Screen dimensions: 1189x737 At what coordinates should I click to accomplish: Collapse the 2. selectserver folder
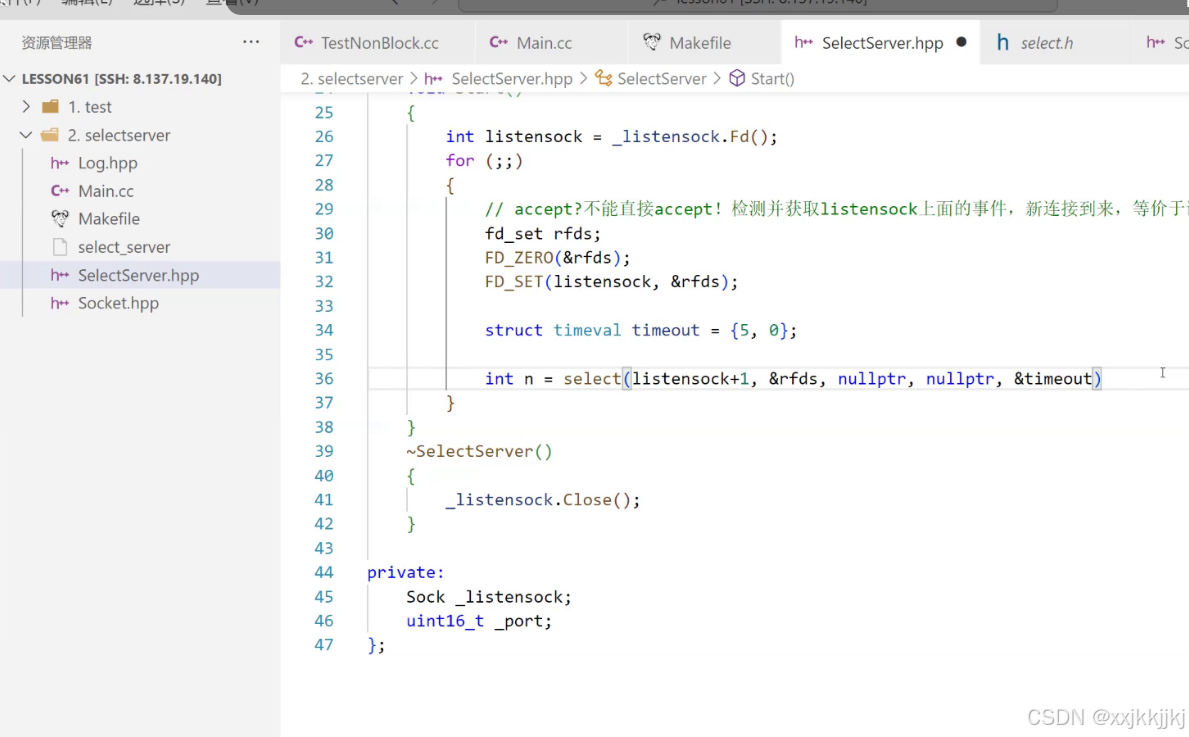[x=27, y=135]
